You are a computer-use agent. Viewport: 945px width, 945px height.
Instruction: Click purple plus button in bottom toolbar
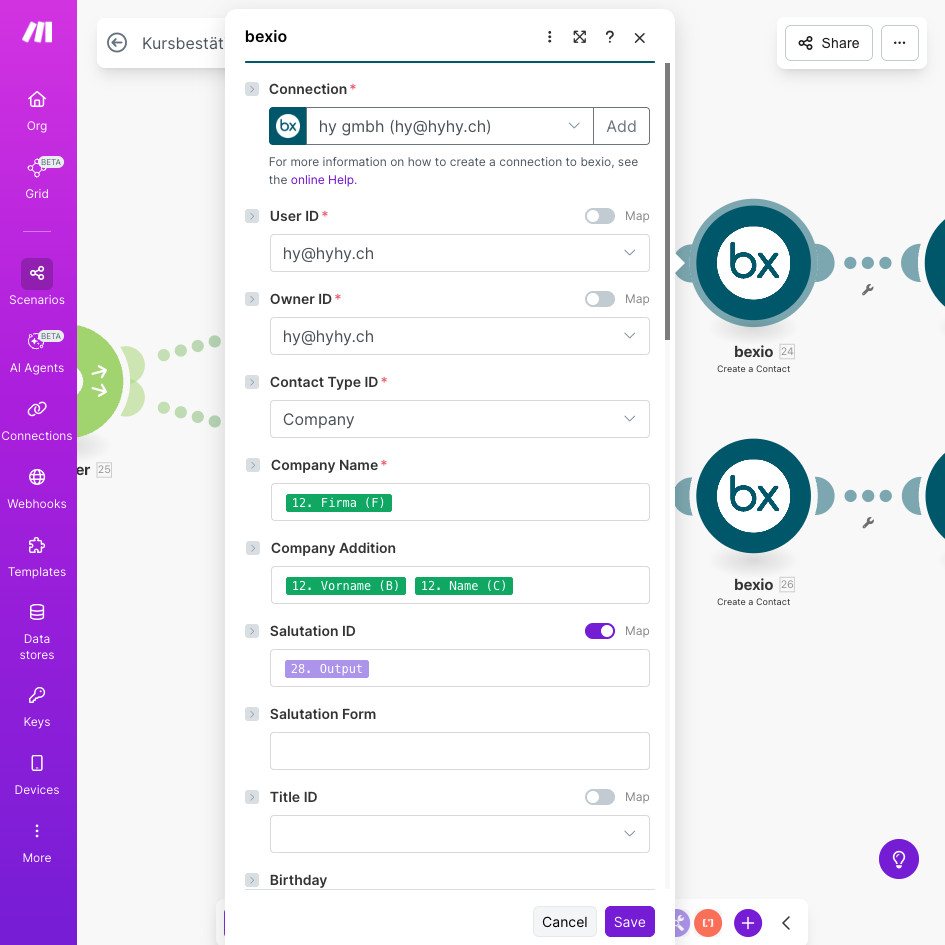[x=747, y=923]
